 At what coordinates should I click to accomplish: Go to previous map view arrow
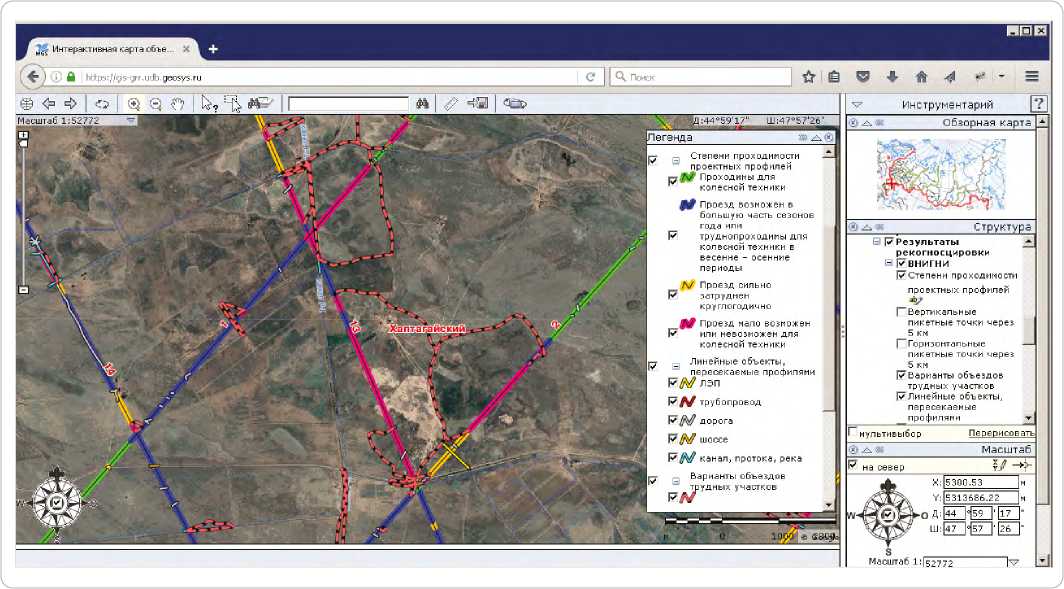(49, 104)
